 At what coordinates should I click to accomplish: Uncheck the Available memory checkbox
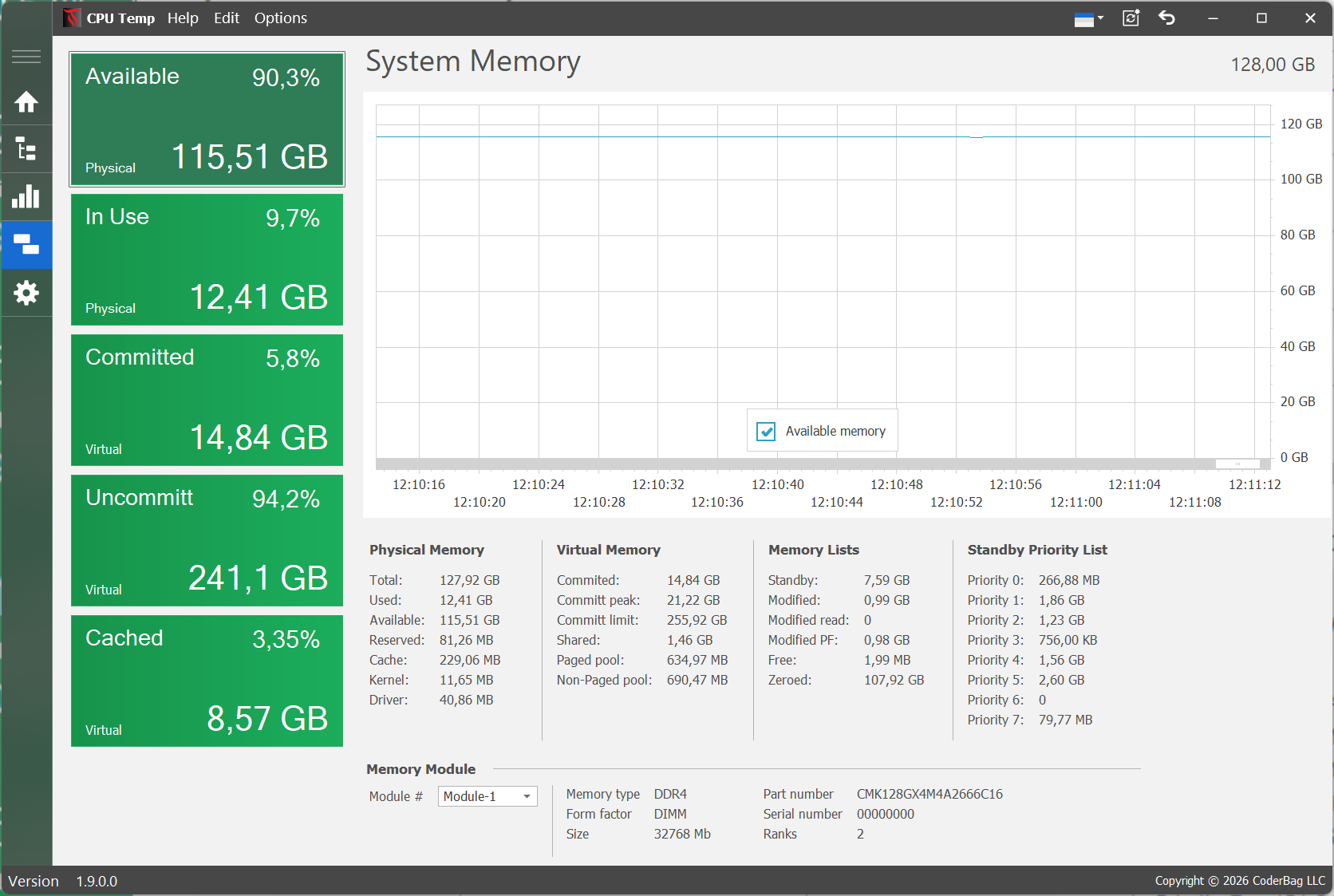tap(766, 432)
